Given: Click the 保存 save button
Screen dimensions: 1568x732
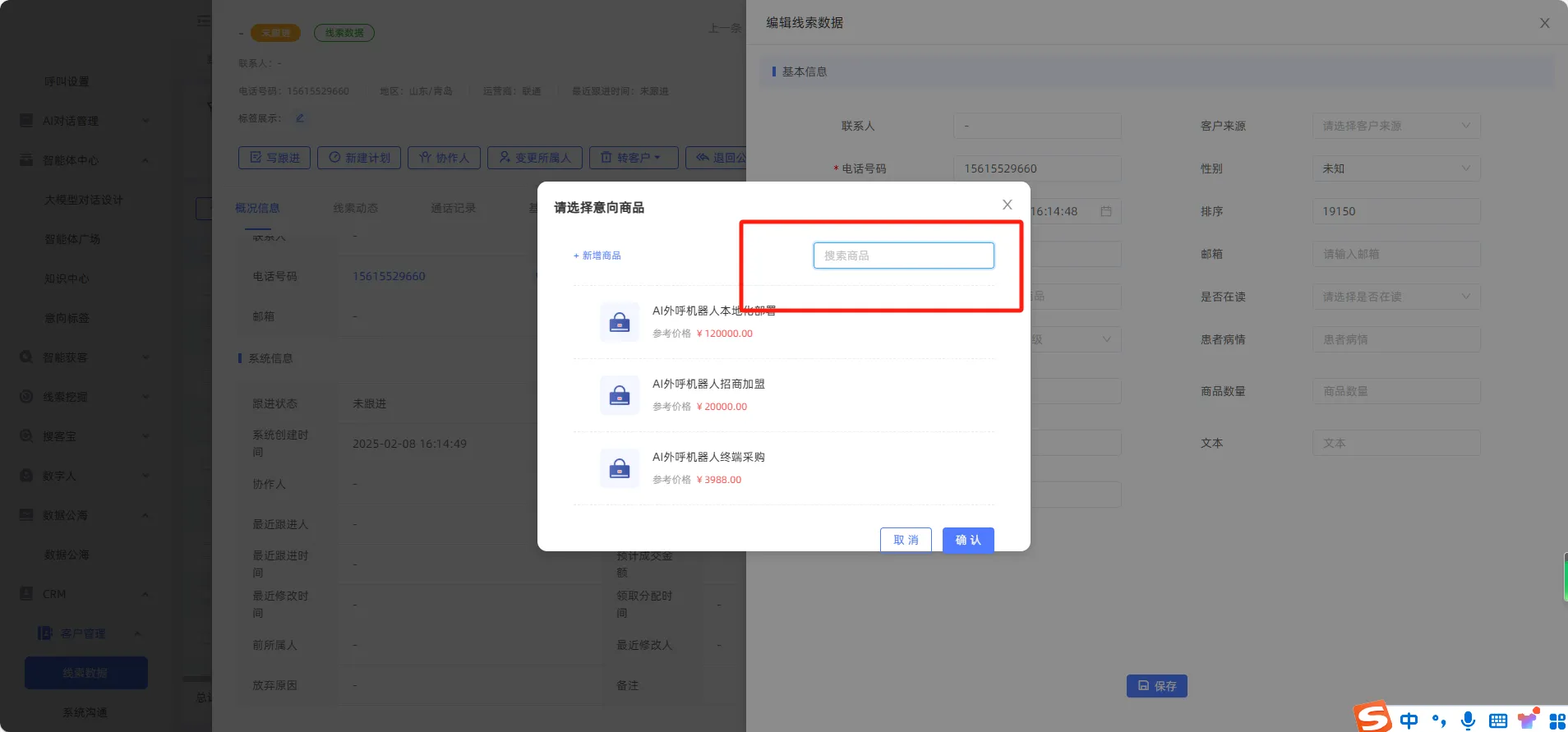Looking at the screenshot, I should coord(1156,686).
